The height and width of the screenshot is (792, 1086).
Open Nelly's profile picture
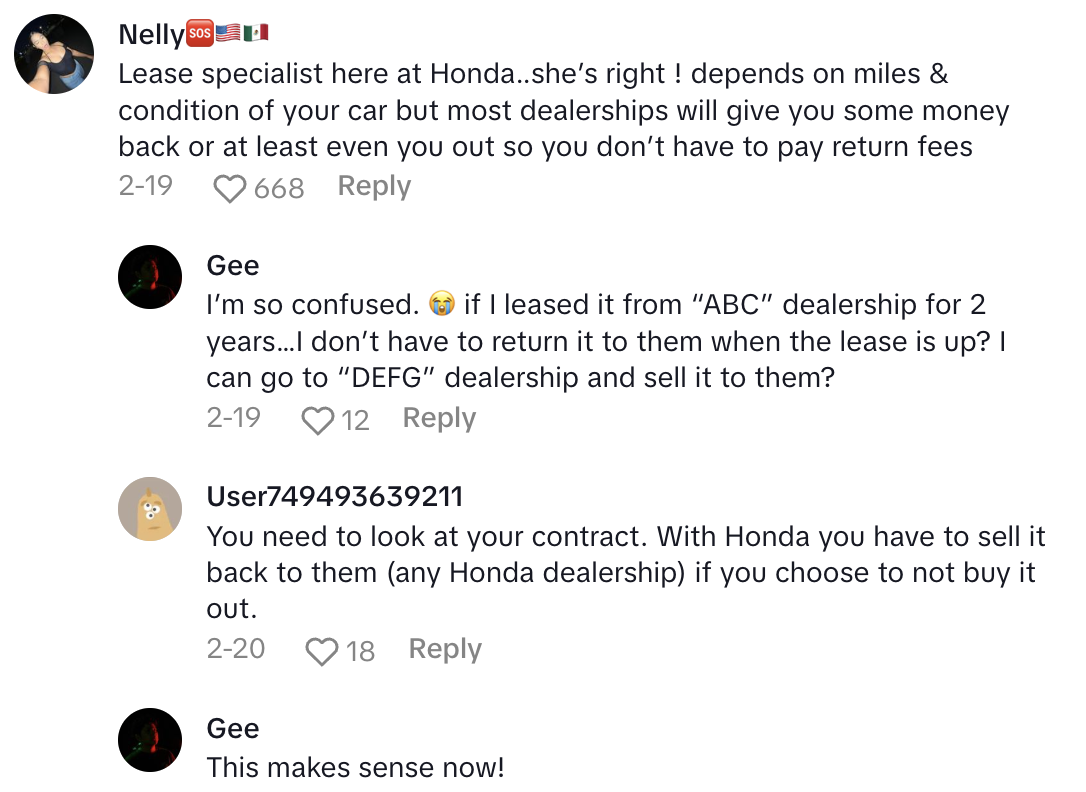point(54,54)
